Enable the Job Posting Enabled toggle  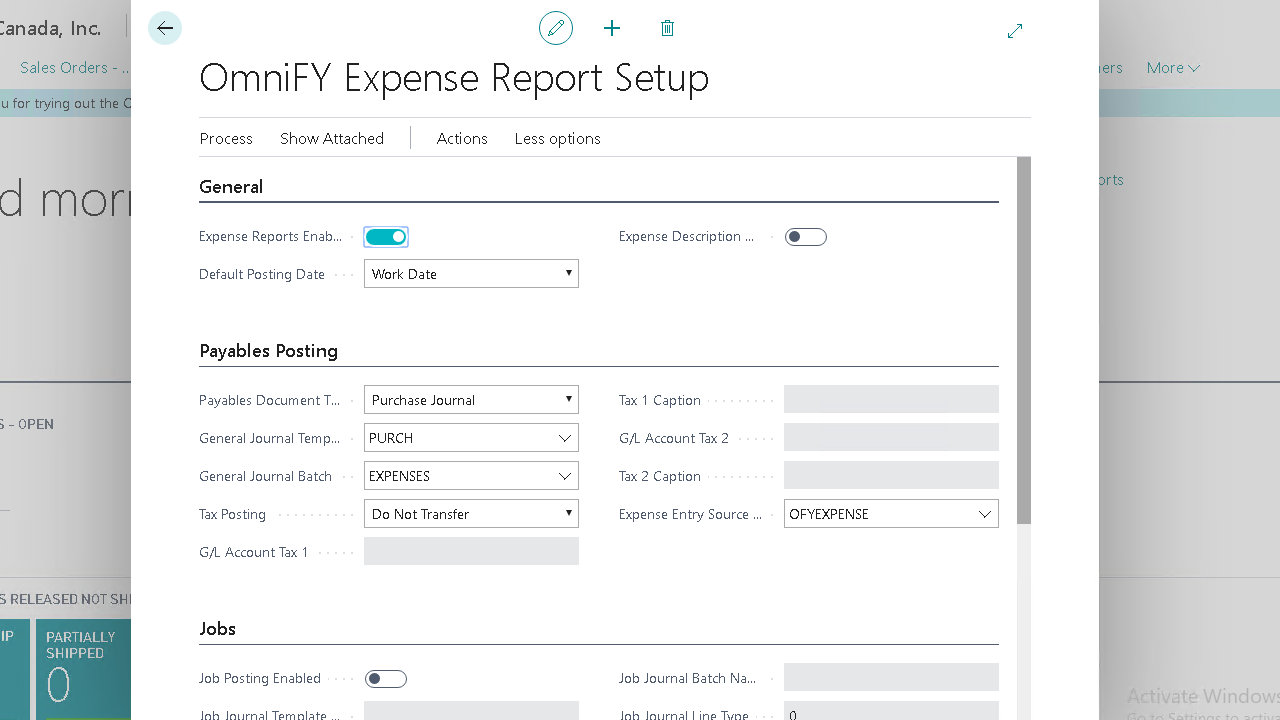click(x=386, y=679)
